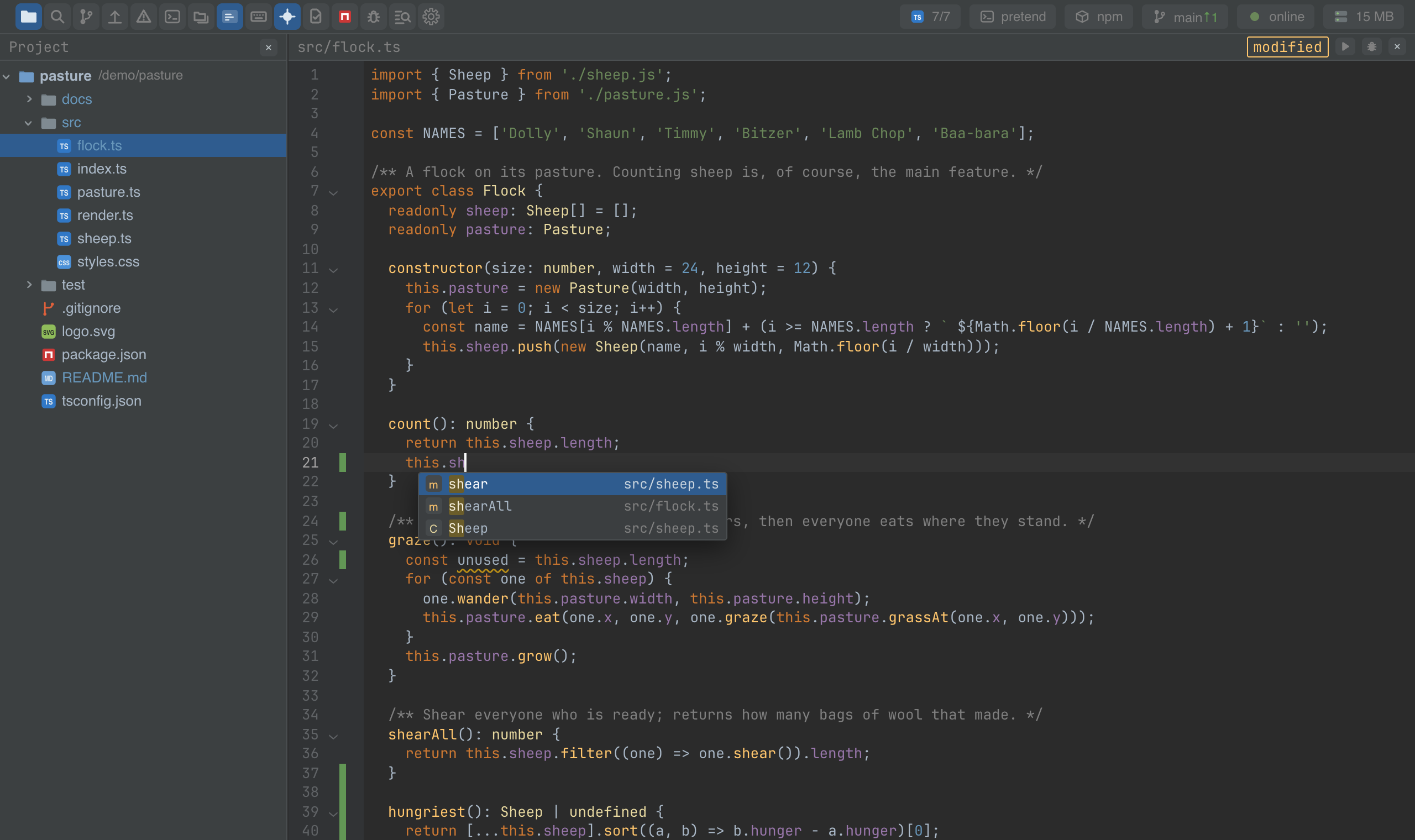Toggle the crosshair locate toolbar icon
1415x840 pixels.
click(287, 17)
